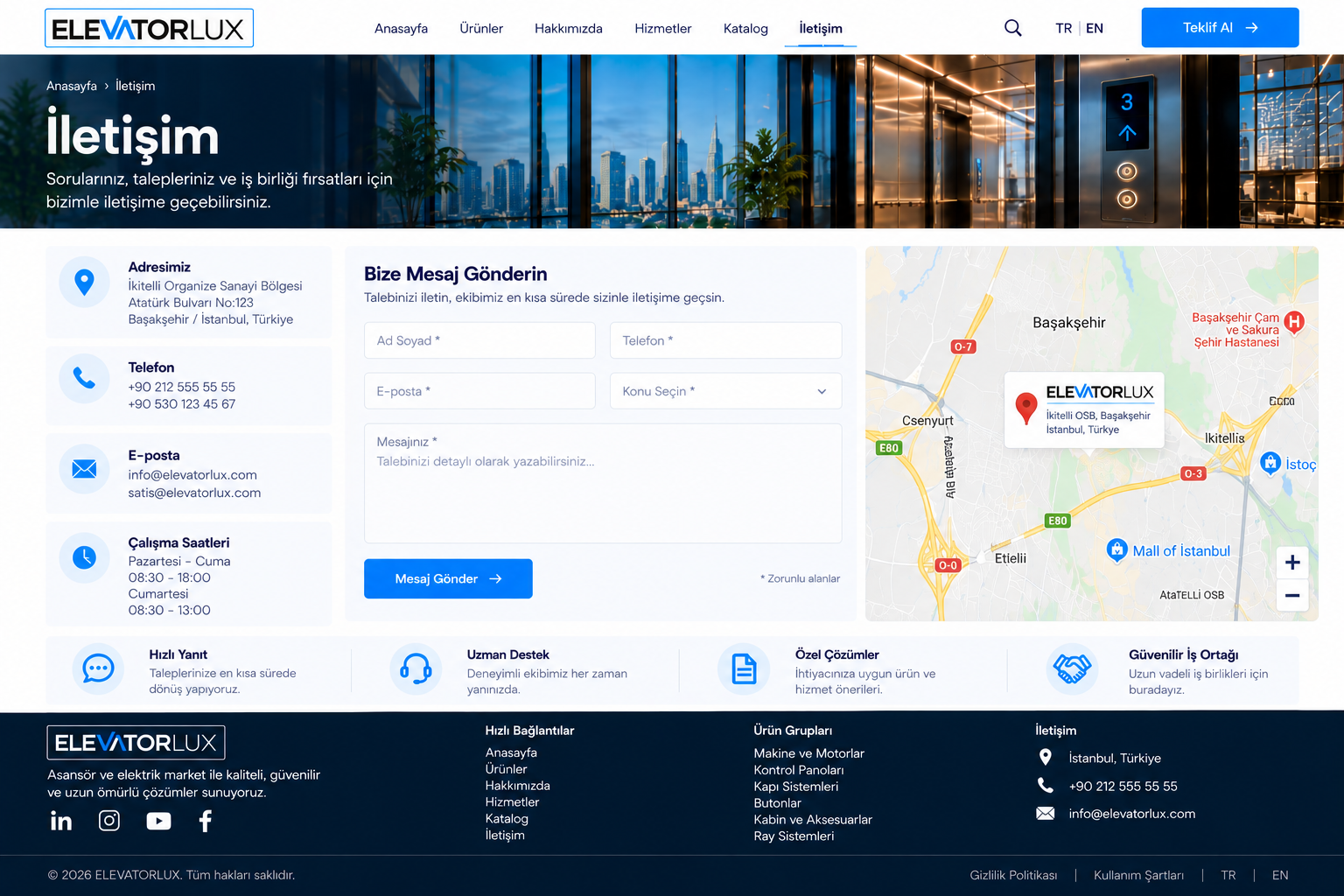Image resolution: width=1344 pixels, height=896 pixels.
Task: Open the search magnifier icon in header
Action: tap(1012, 28)
